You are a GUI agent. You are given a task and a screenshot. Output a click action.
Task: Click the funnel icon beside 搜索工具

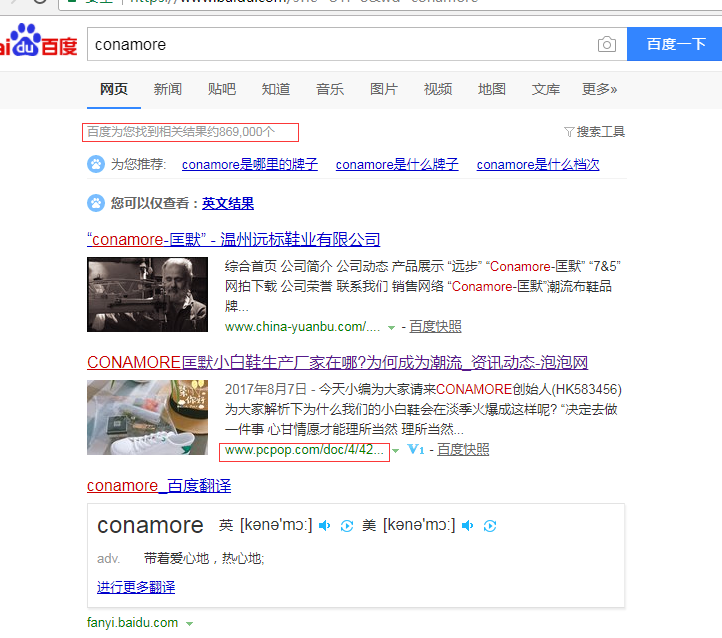coord(569,133)
